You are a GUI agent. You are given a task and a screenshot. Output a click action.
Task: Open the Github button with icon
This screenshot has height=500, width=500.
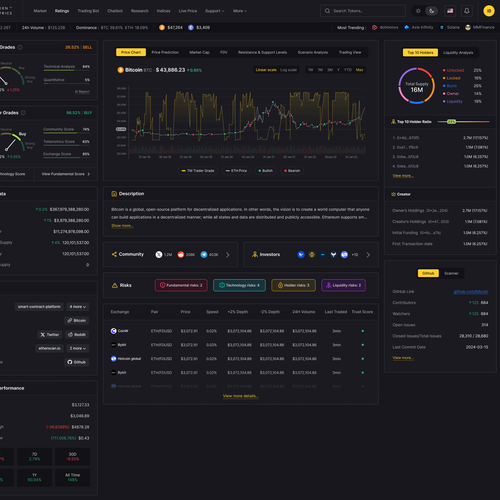[x=77, y=362]
